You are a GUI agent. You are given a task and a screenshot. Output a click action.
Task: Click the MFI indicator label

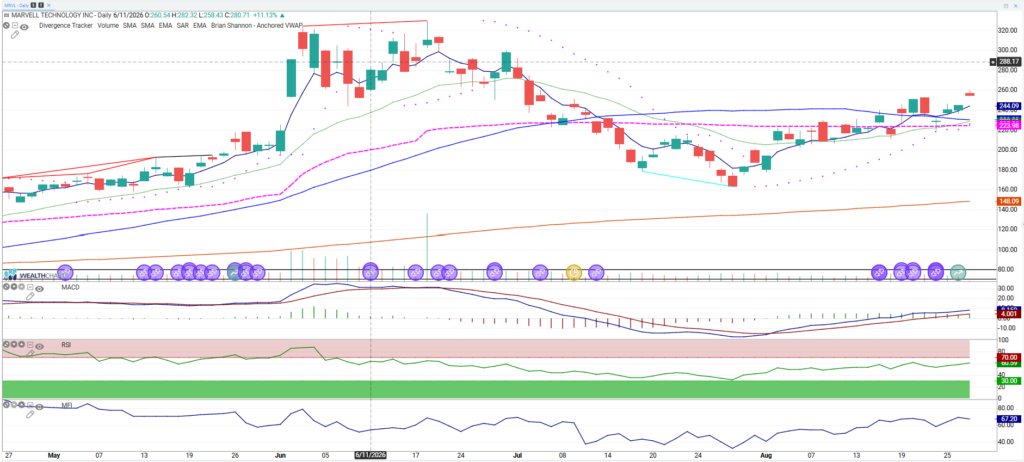click(66, 405)
